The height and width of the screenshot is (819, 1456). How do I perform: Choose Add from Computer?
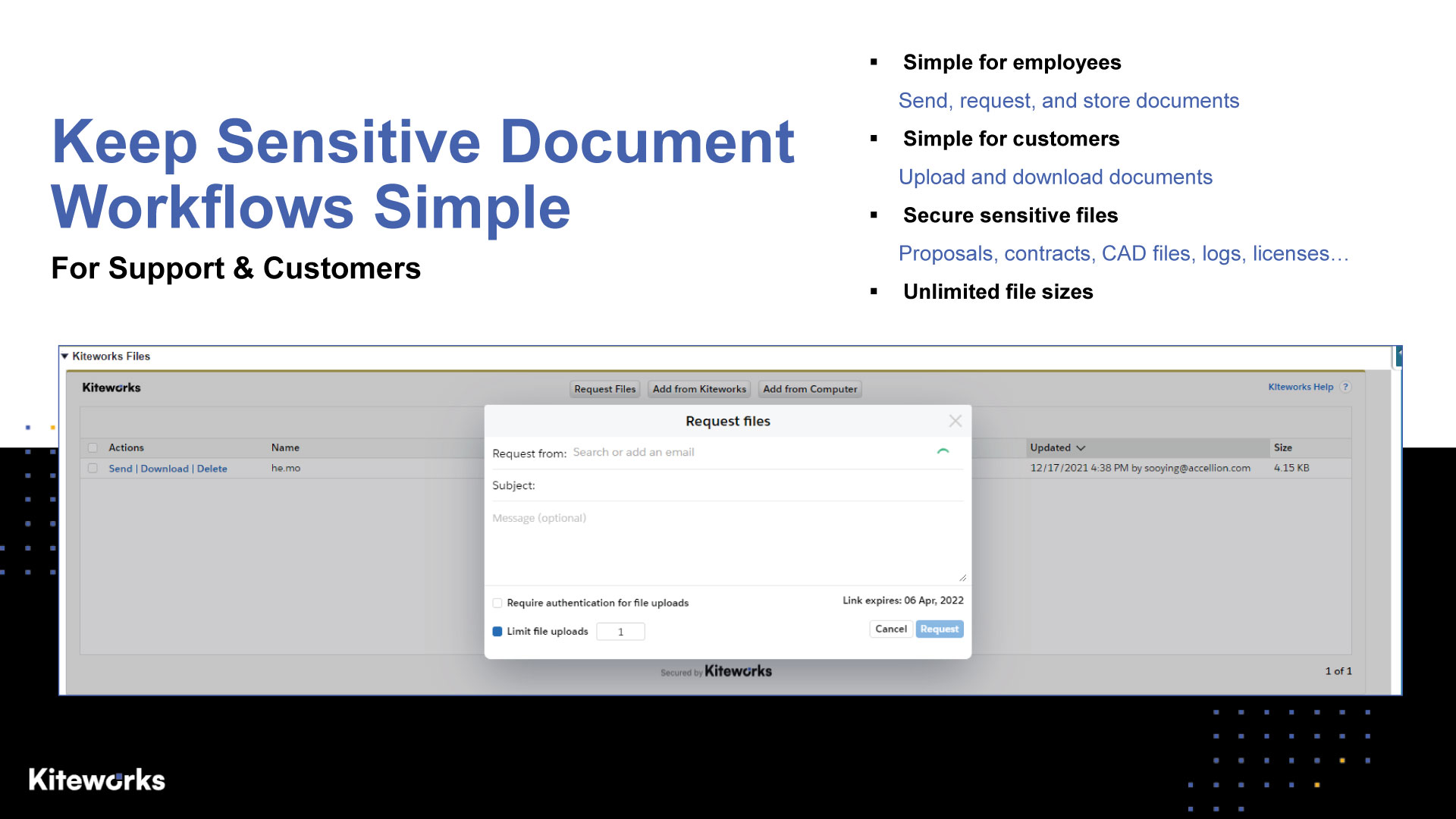[809, 389]
